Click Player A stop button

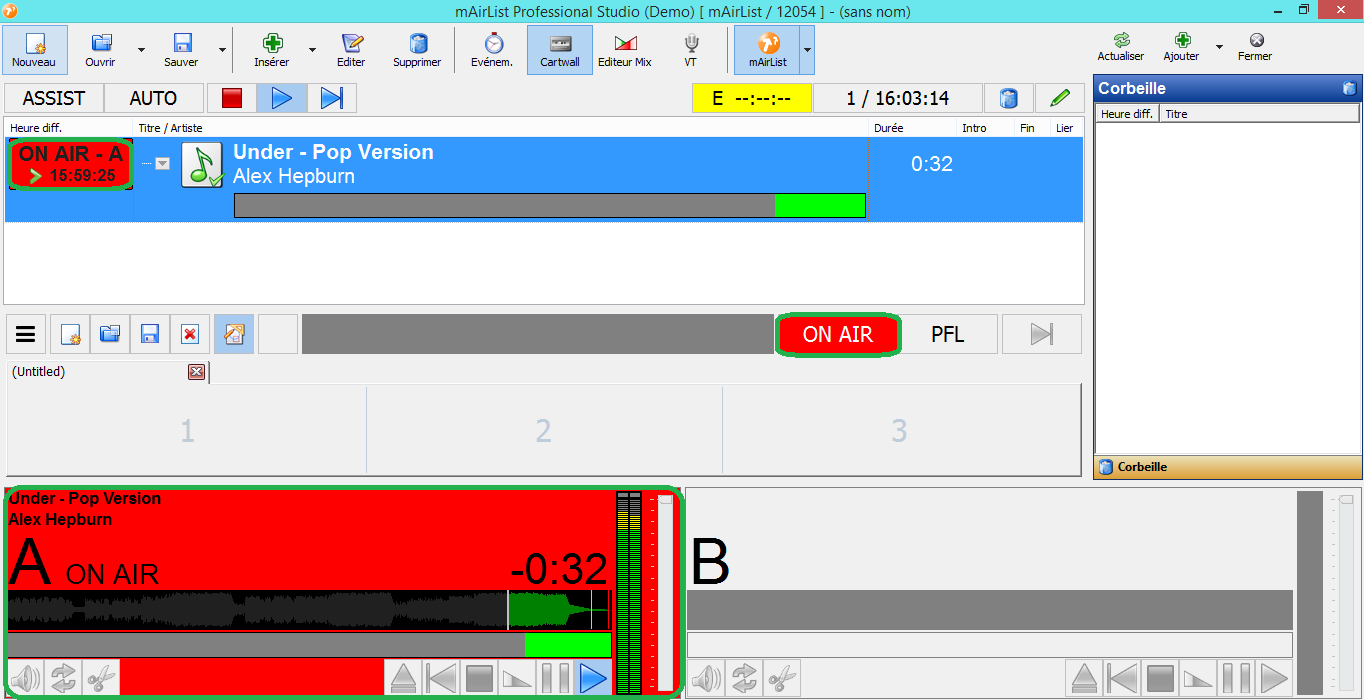coord(480,678)
